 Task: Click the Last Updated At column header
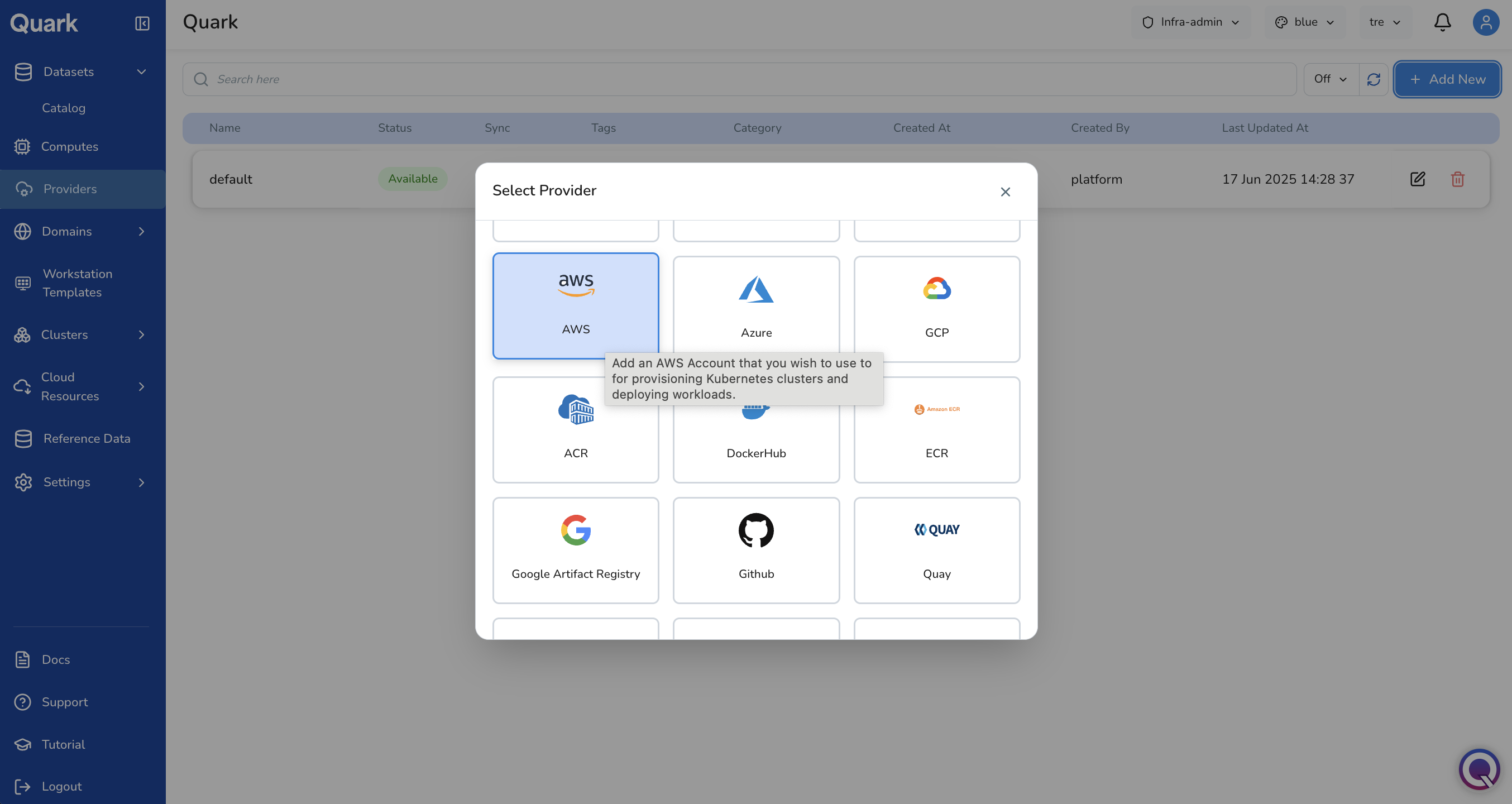[x=1265, y=128]
